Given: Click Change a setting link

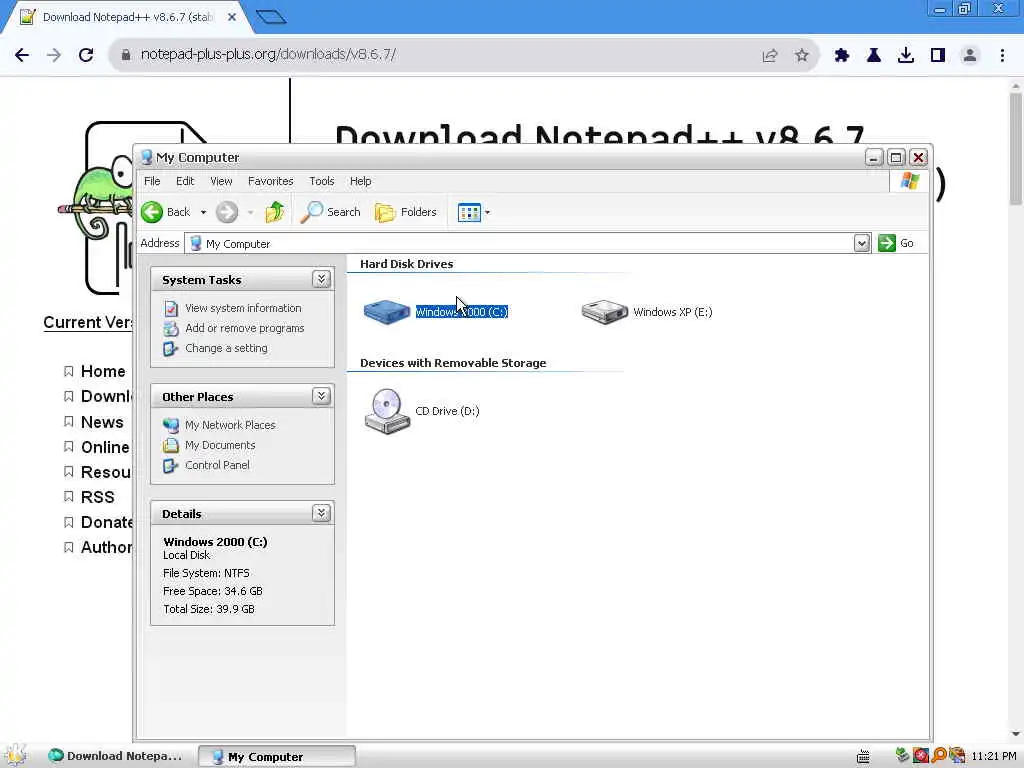Looking at the screenshot, I should click(x=226, y=348).
